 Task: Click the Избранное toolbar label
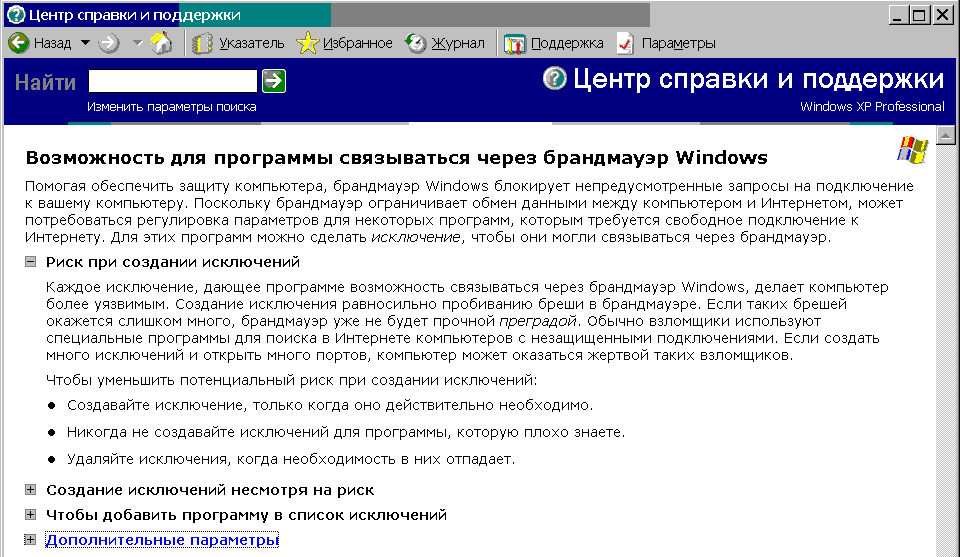click(x=358, y=43)
